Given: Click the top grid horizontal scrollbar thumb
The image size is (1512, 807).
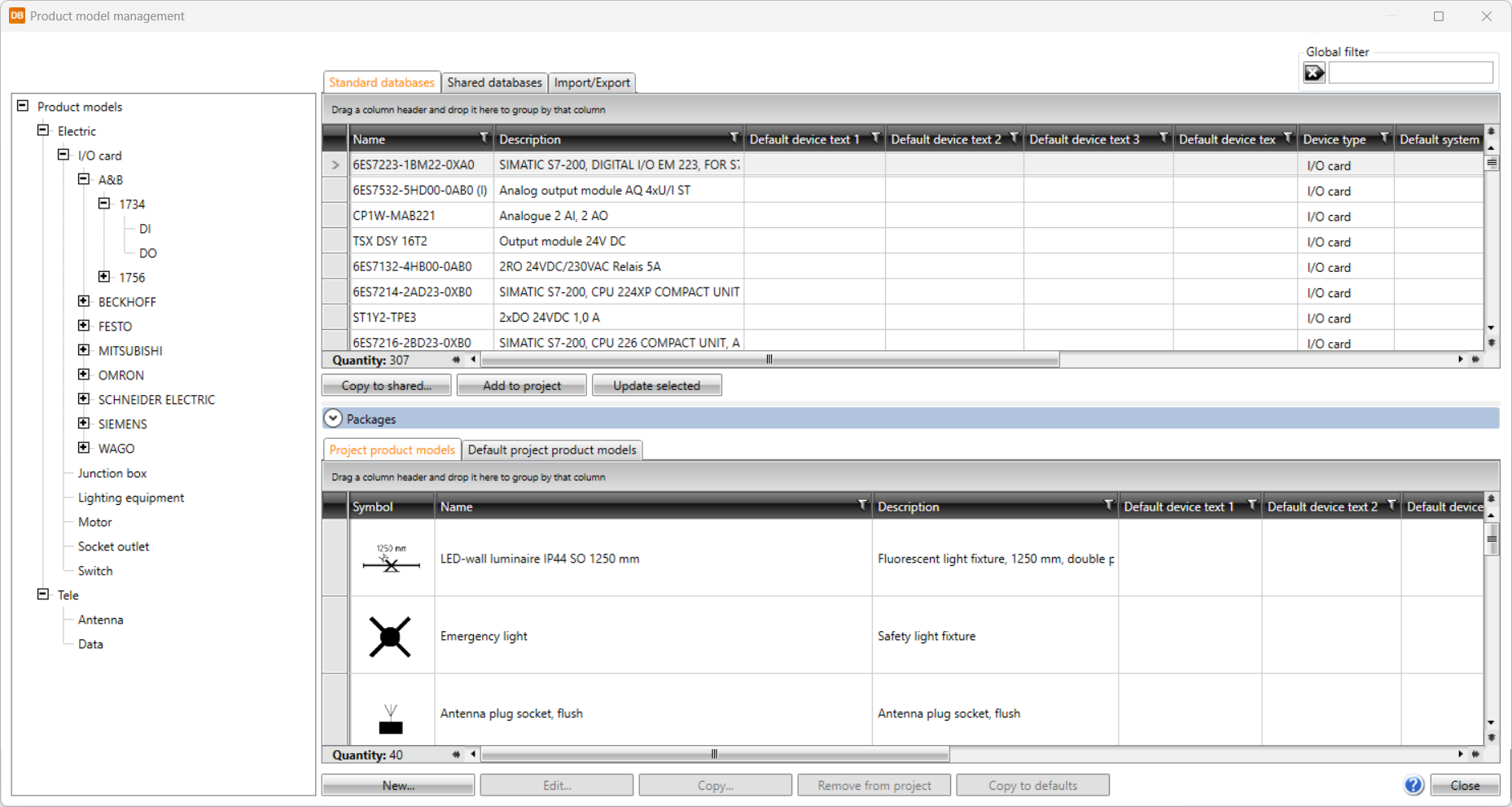Looking at the screenshot, I should pos(769,359).
